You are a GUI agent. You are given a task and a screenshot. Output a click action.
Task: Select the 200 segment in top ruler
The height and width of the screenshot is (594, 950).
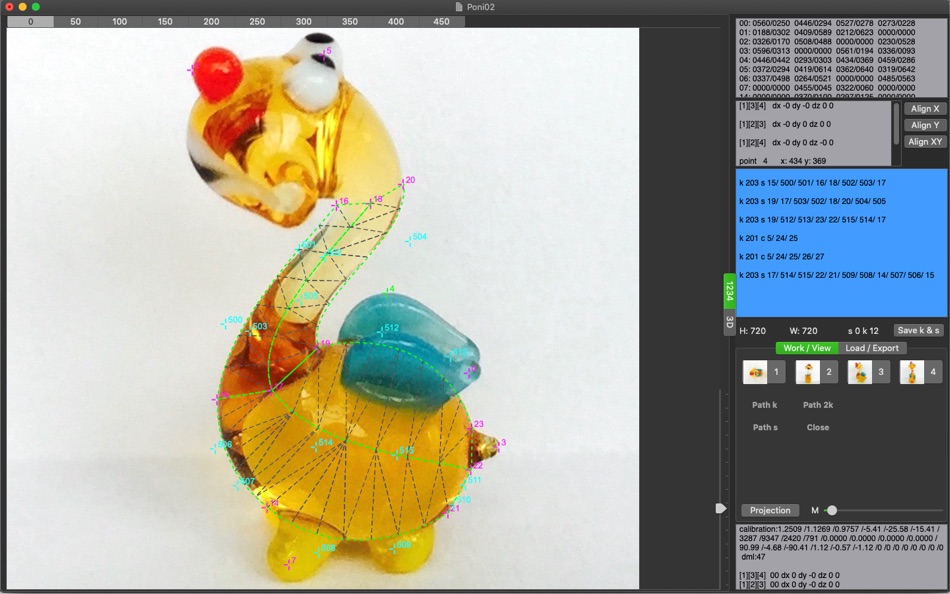tap(211, 21)
